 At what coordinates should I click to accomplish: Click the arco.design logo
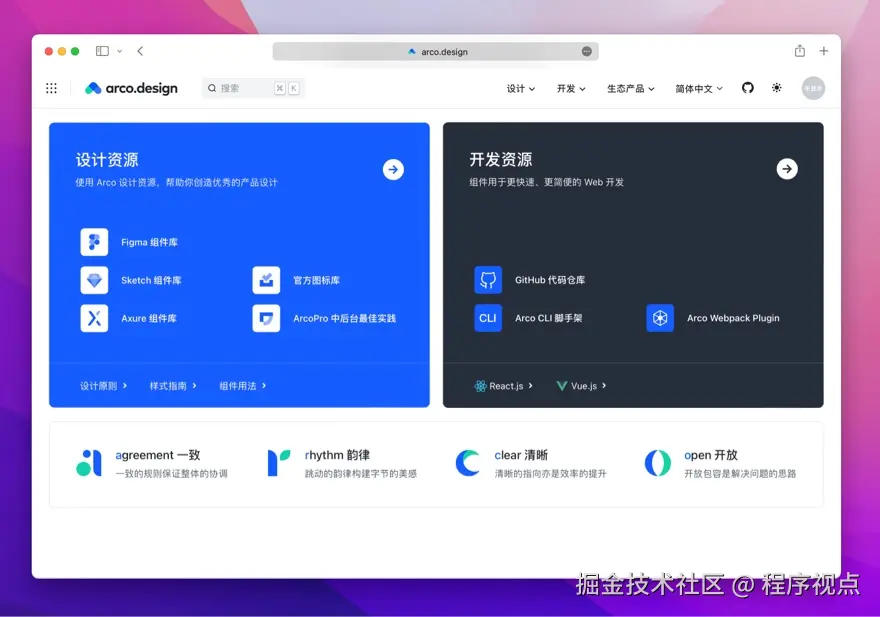click(x=131, y=88)
